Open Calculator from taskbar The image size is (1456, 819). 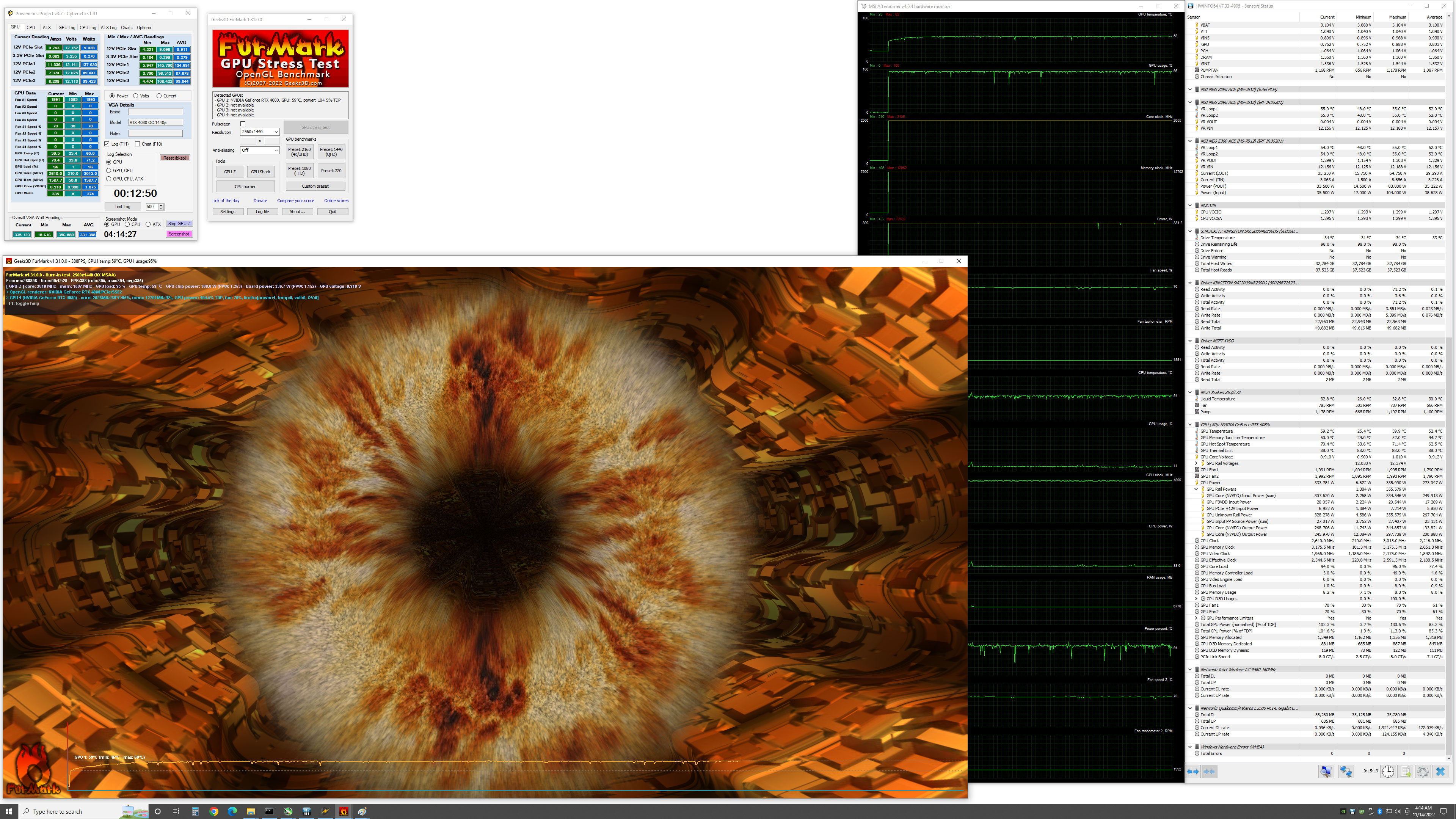[x=195, y=811]
